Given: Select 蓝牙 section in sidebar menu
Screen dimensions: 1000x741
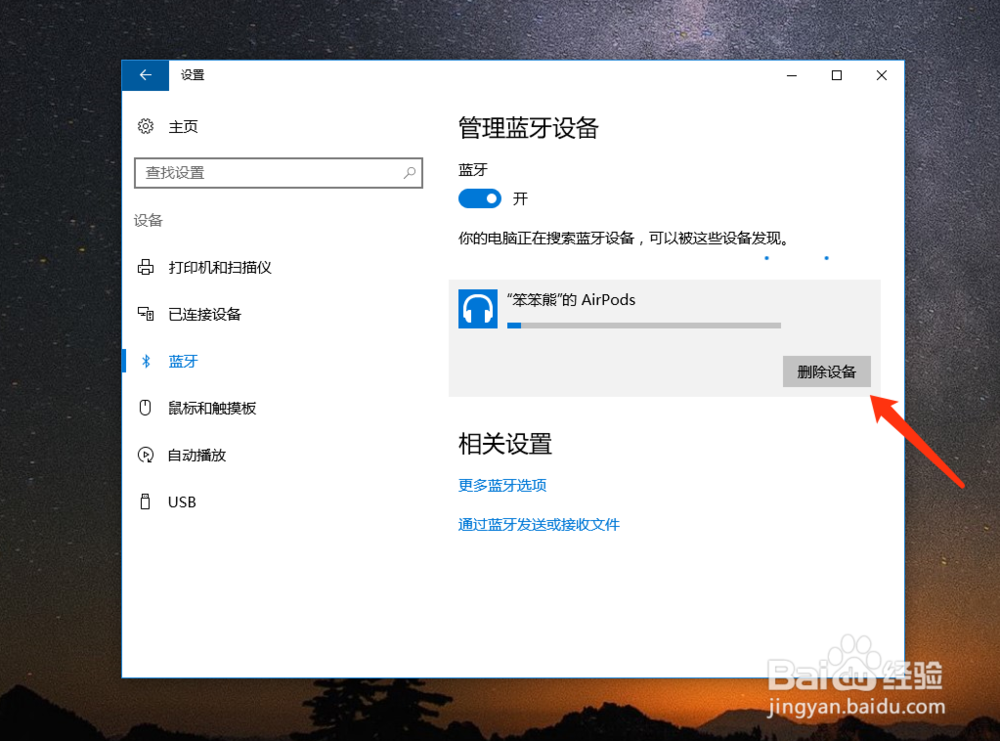Looking at the screenshot, I should point(183,361).
